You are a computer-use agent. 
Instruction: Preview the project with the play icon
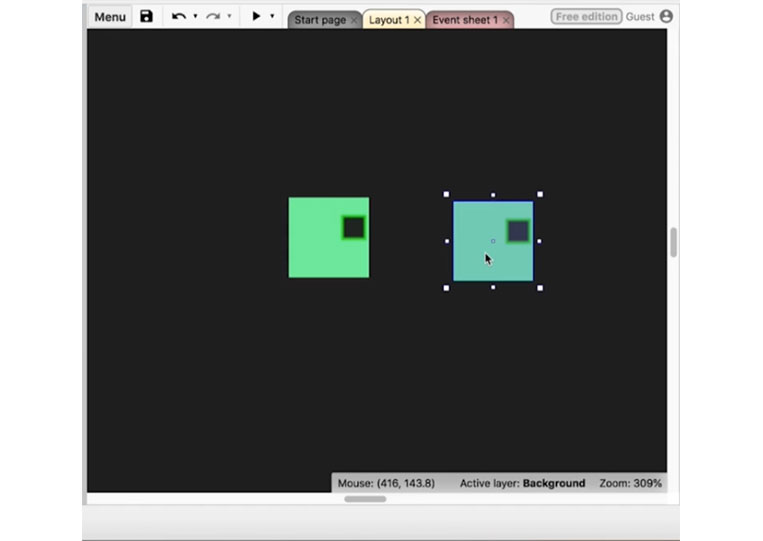tap(256, 16)
